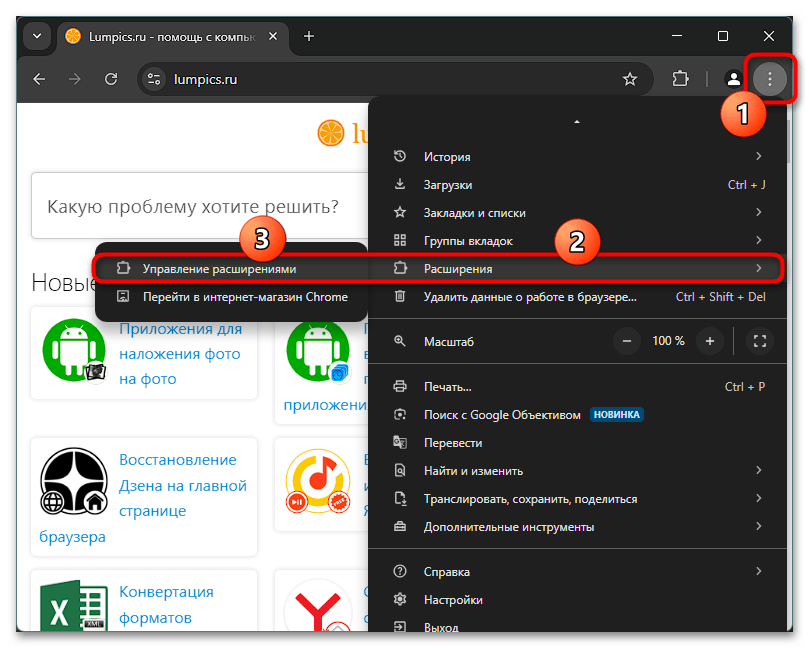Increase zoom with the plus button

(710, 341)
